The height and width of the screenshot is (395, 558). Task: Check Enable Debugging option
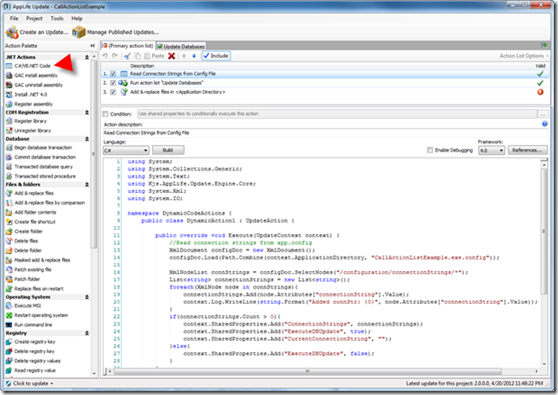430,150
